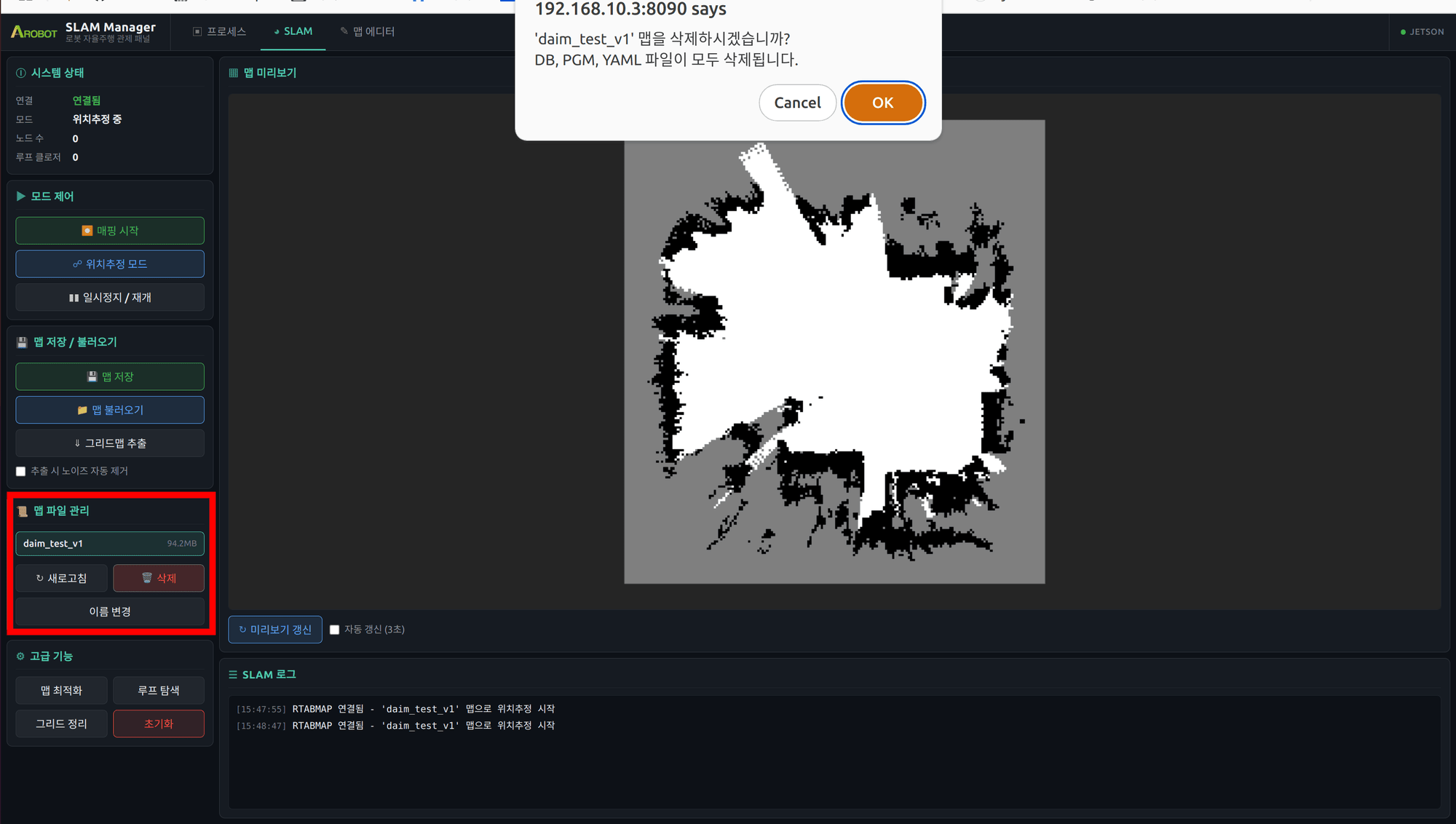Click the SLAM 로그 list icon

coord(233,675)
